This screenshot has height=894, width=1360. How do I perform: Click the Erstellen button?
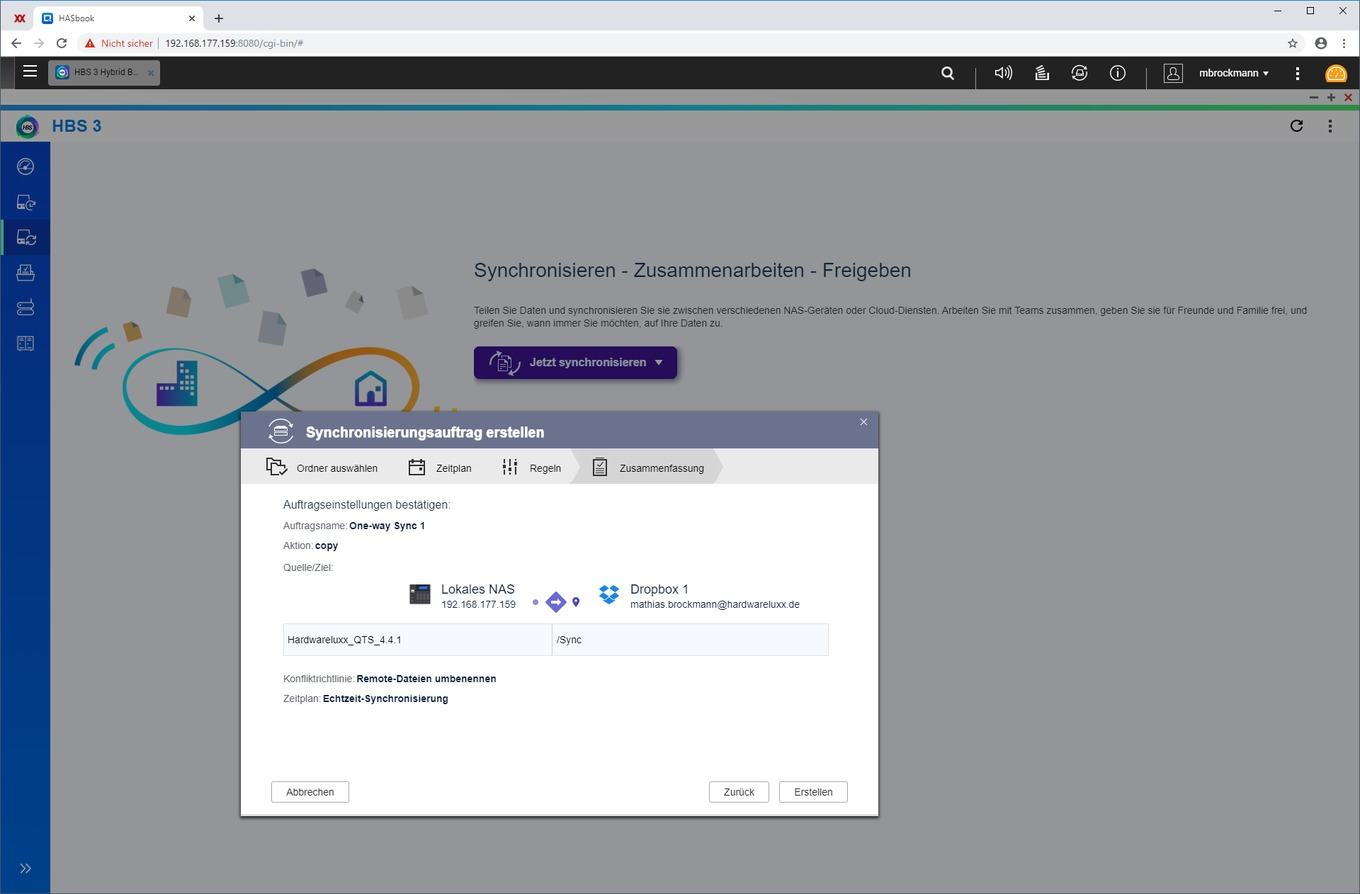(x=813, y=792)
